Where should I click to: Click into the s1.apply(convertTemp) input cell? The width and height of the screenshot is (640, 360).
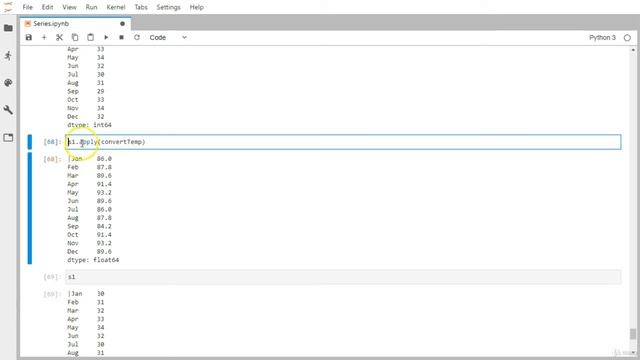pyautogui.click(x=343, y=142)
